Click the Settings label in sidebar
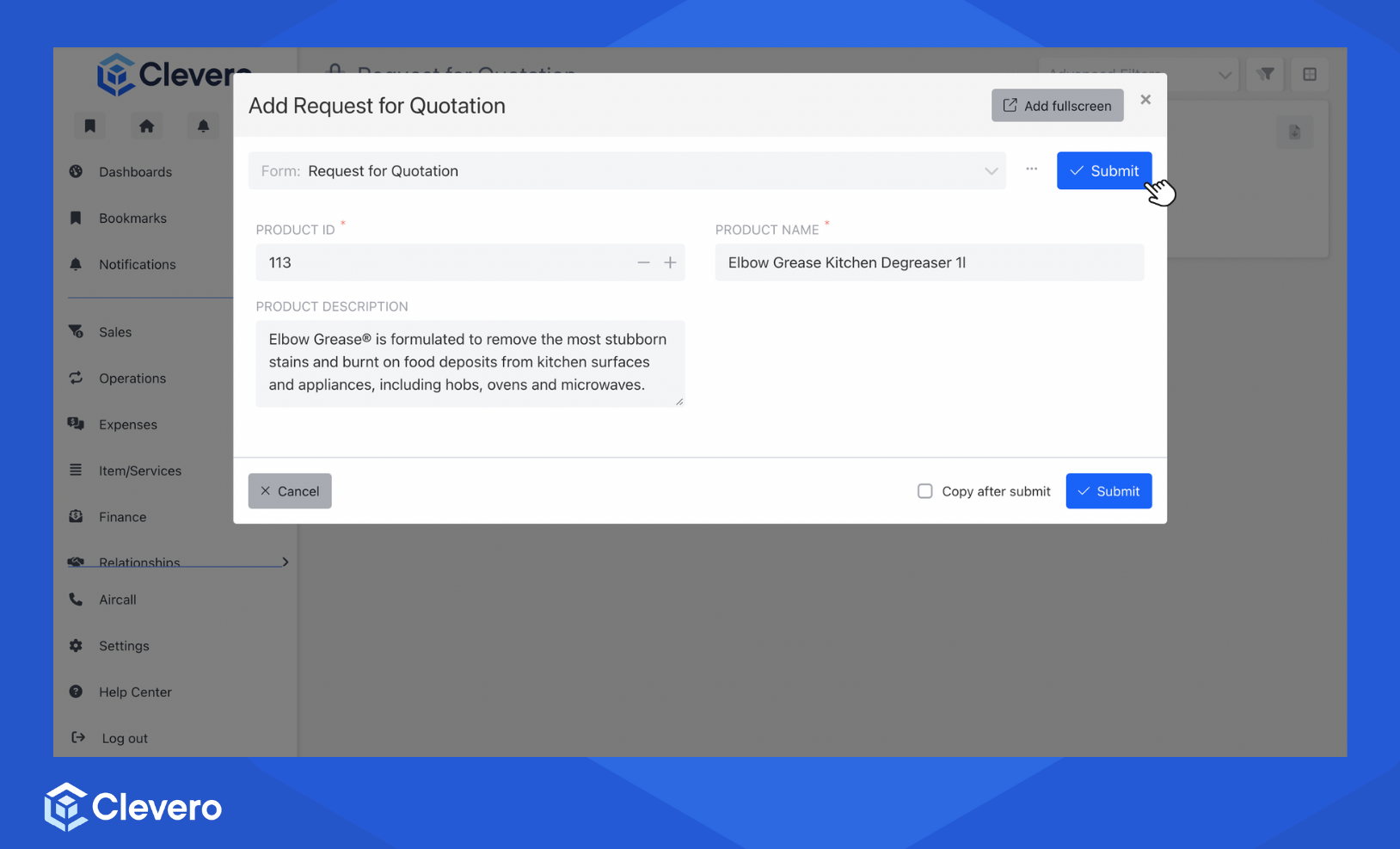Screen dimensions: 1400x849 coord(124,646)
